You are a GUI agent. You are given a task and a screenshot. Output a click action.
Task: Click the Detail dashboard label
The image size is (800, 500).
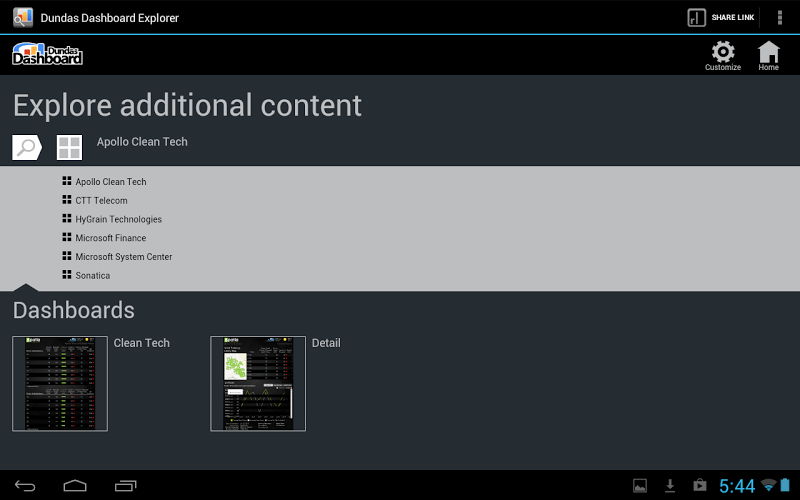click(326, 343)
